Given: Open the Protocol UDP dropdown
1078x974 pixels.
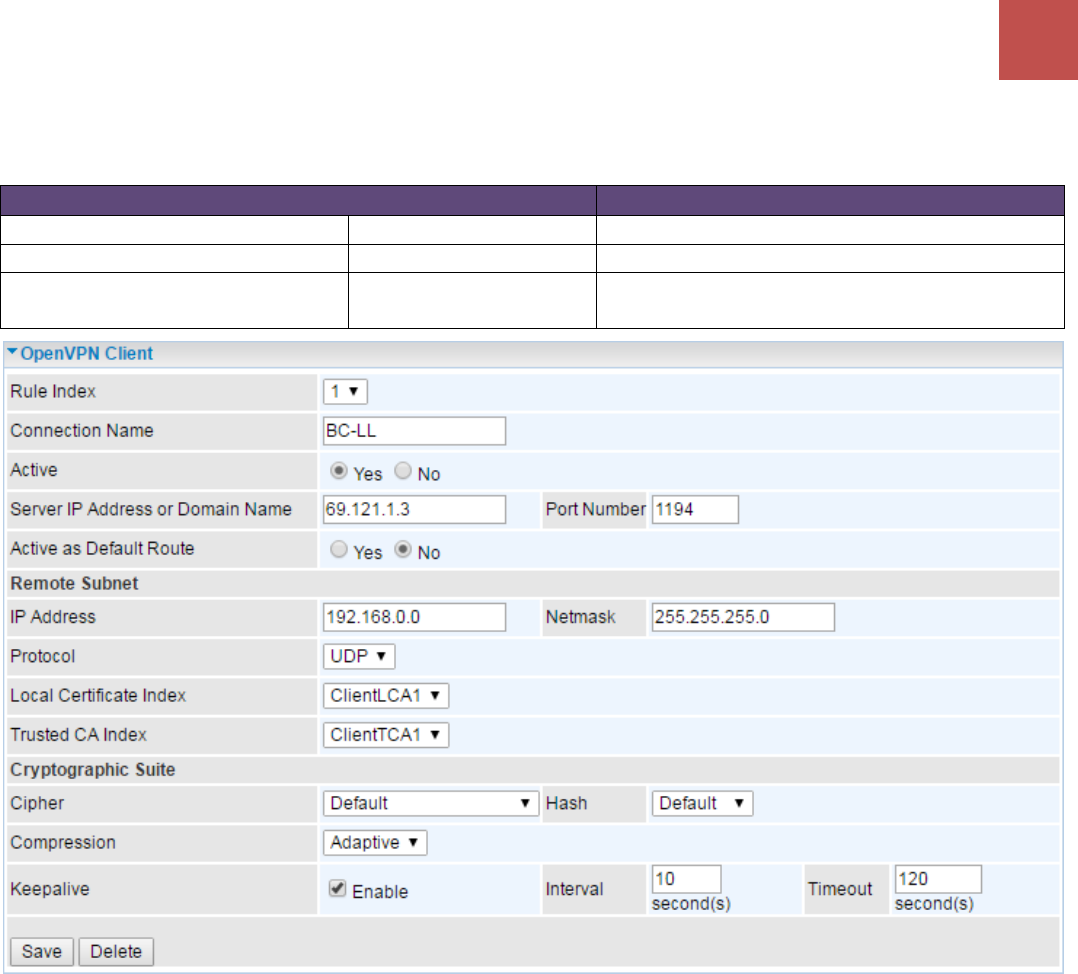Looking at the screenshot, I should click(359, 656).
